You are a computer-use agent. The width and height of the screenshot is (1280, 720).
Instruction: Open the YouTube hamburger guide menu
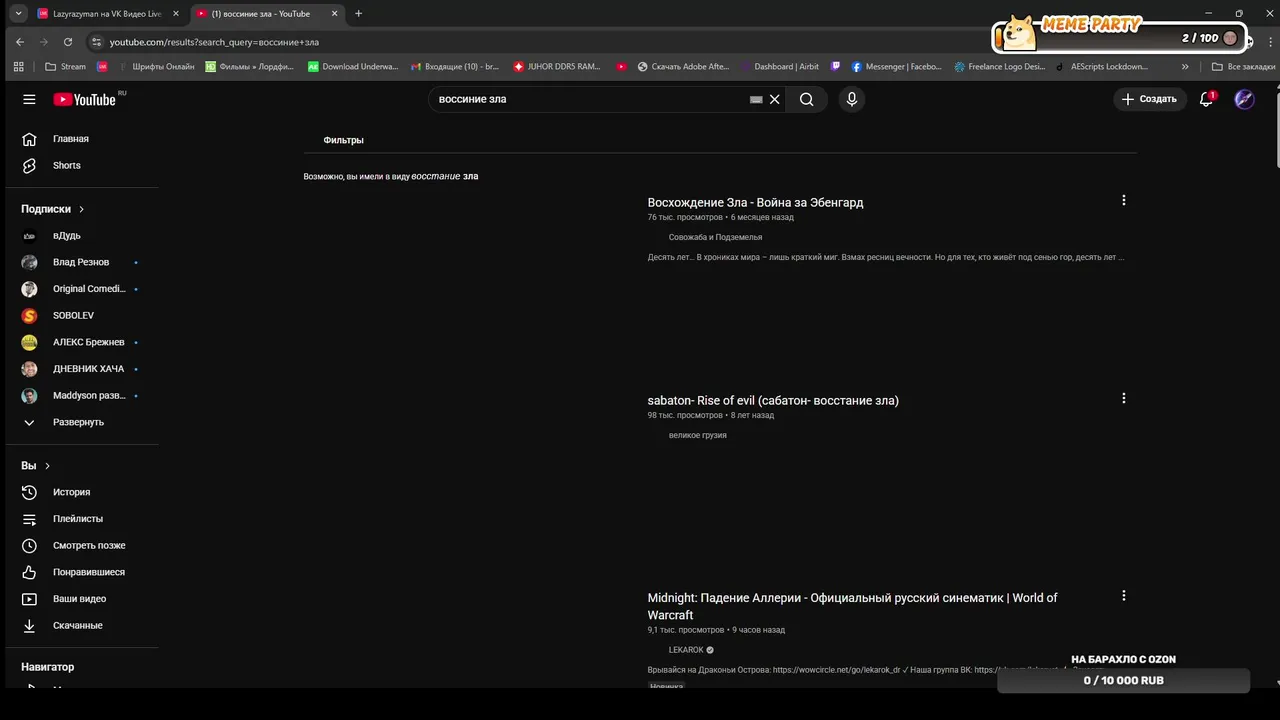point(29,99)
